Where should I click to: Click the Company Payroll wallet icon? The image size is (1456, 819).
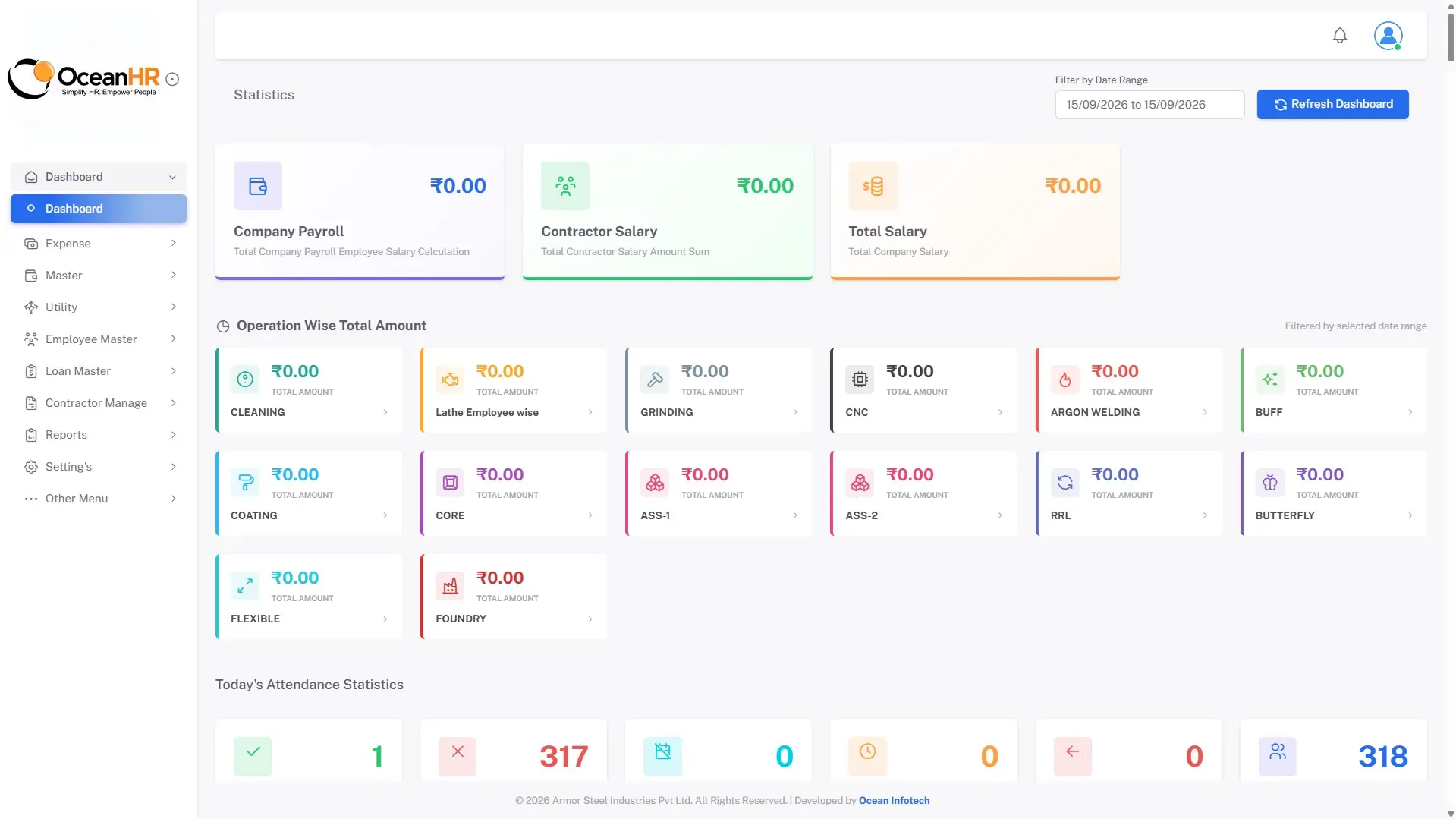click(258, 186)
